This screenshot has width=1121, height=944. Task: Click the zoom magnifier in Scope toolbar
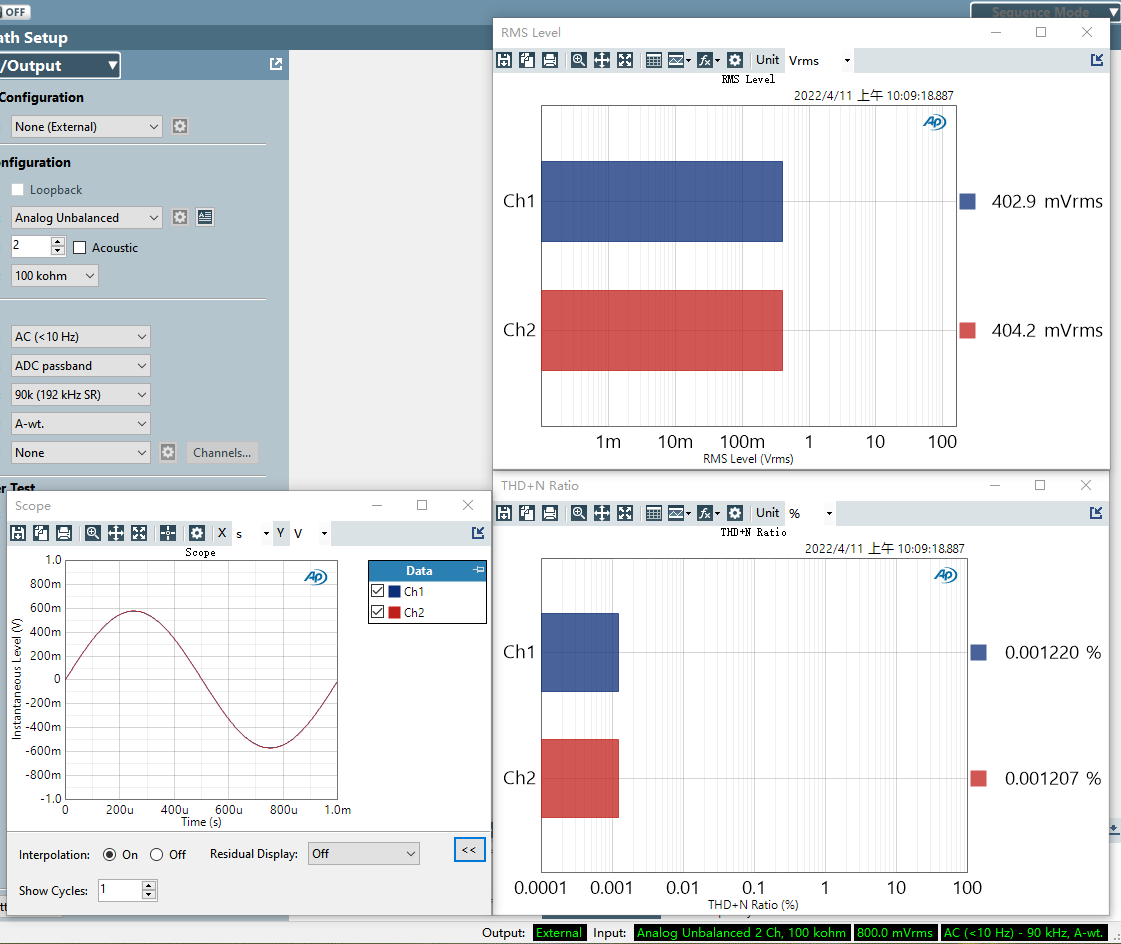pyautogui.click(x=92, y=533)
